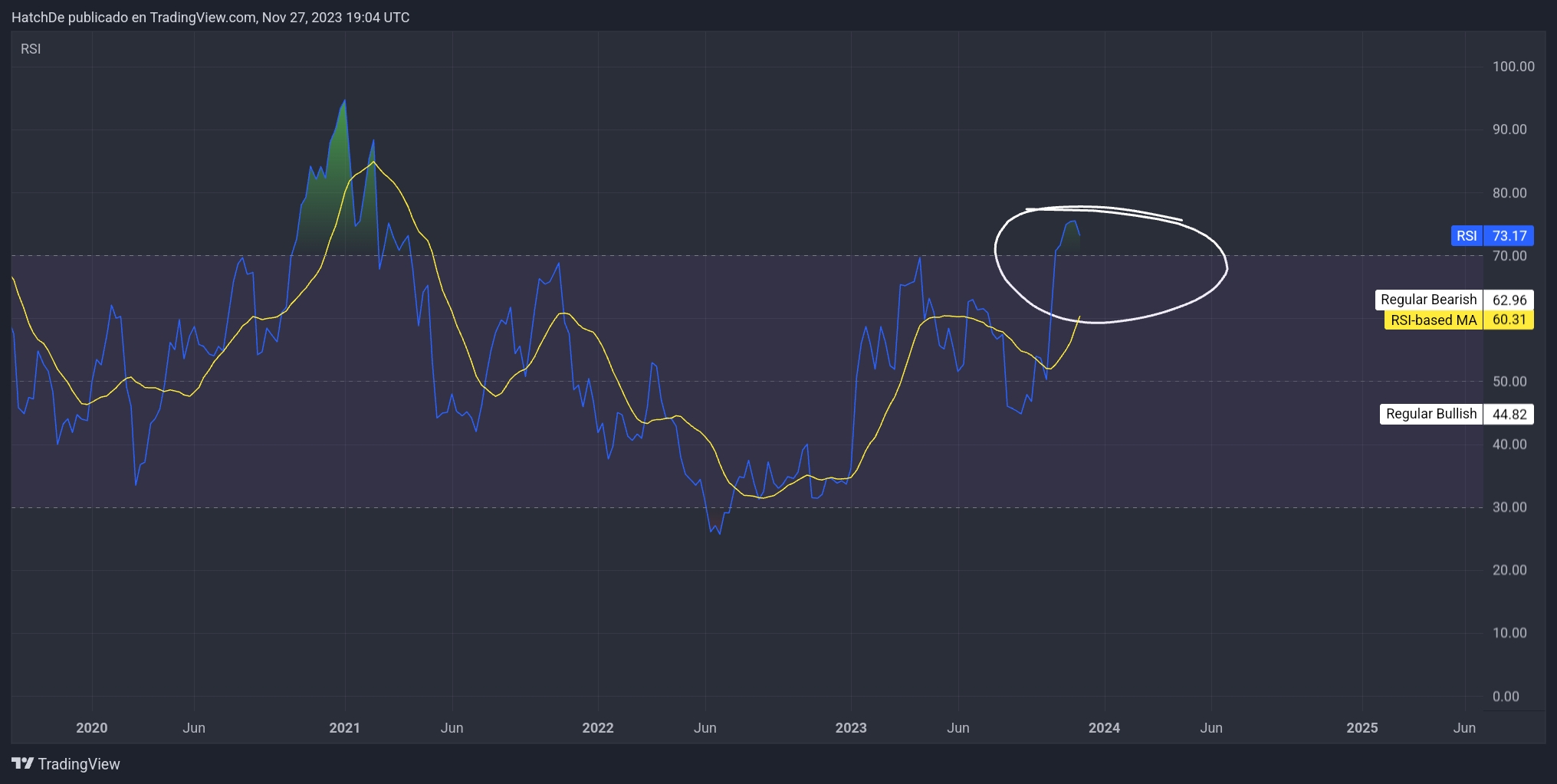Expand the Jun label near 2022
The image size is (1557, 784).
pyautogui.click(x=705, y=728)
